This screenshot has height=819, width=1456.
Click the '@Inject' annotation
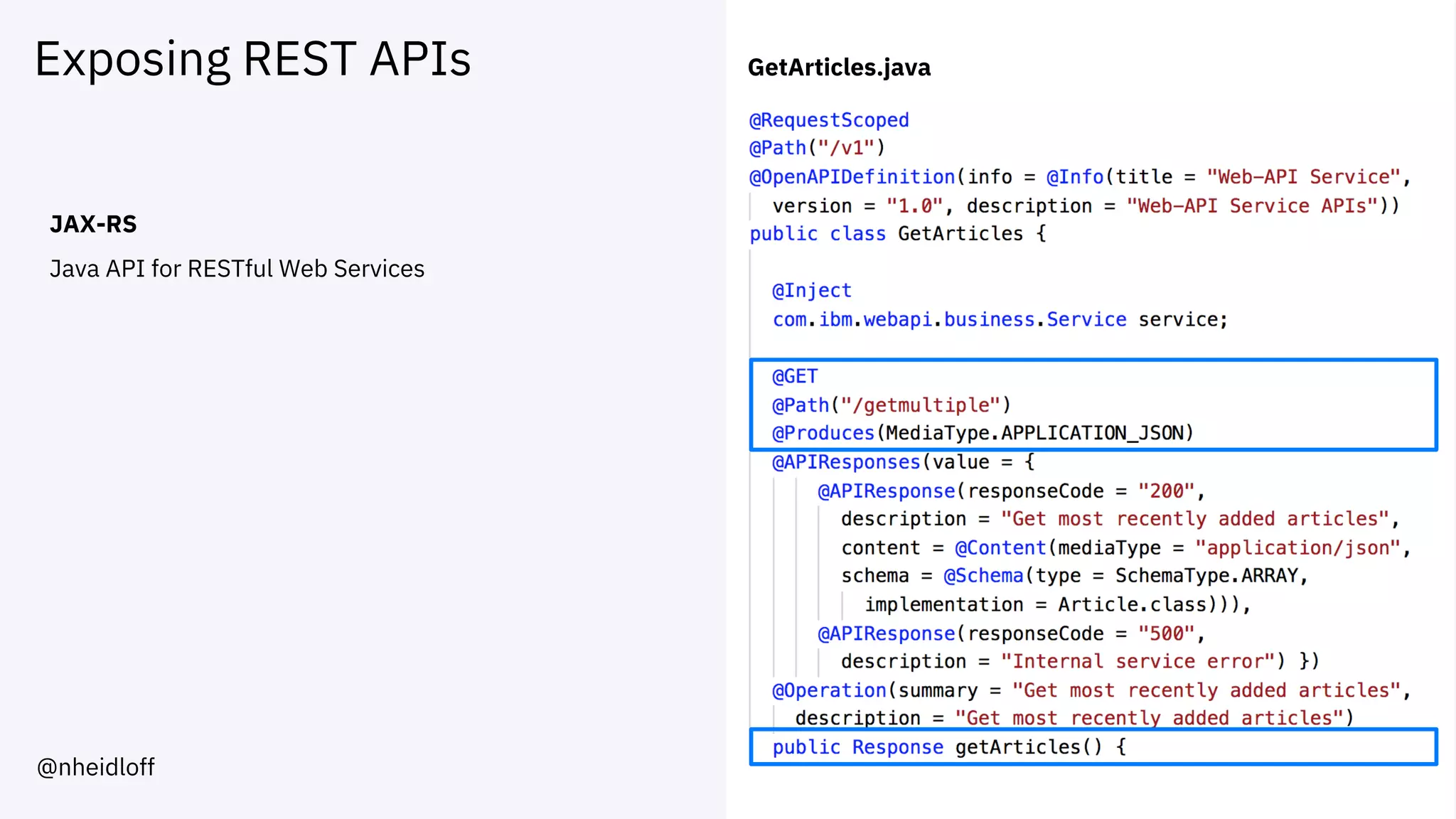point(812,291)
